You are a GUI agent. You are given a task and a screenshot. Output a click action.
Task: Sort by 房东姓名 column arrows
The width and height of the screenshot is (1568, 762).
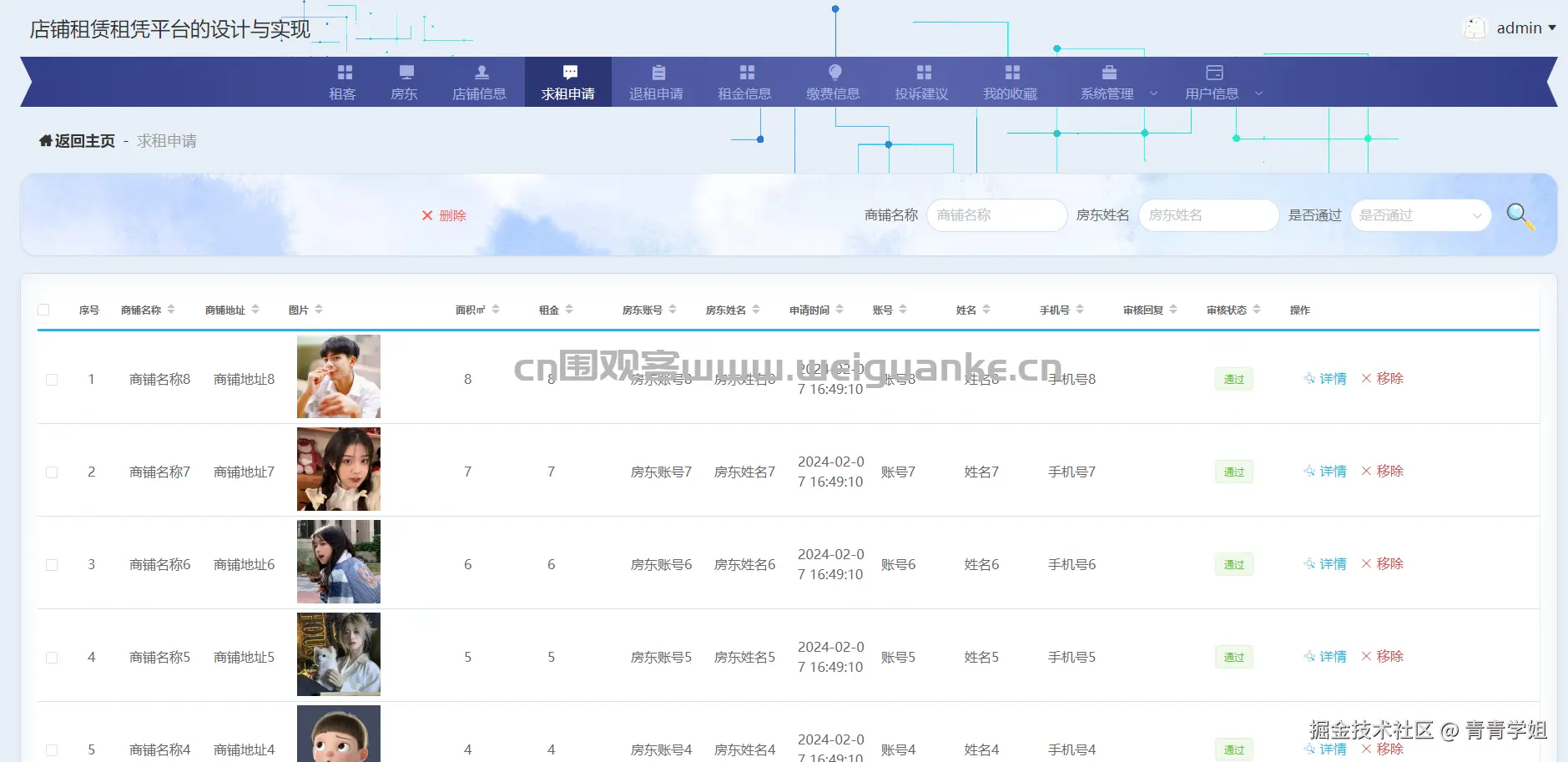[756, 310]
